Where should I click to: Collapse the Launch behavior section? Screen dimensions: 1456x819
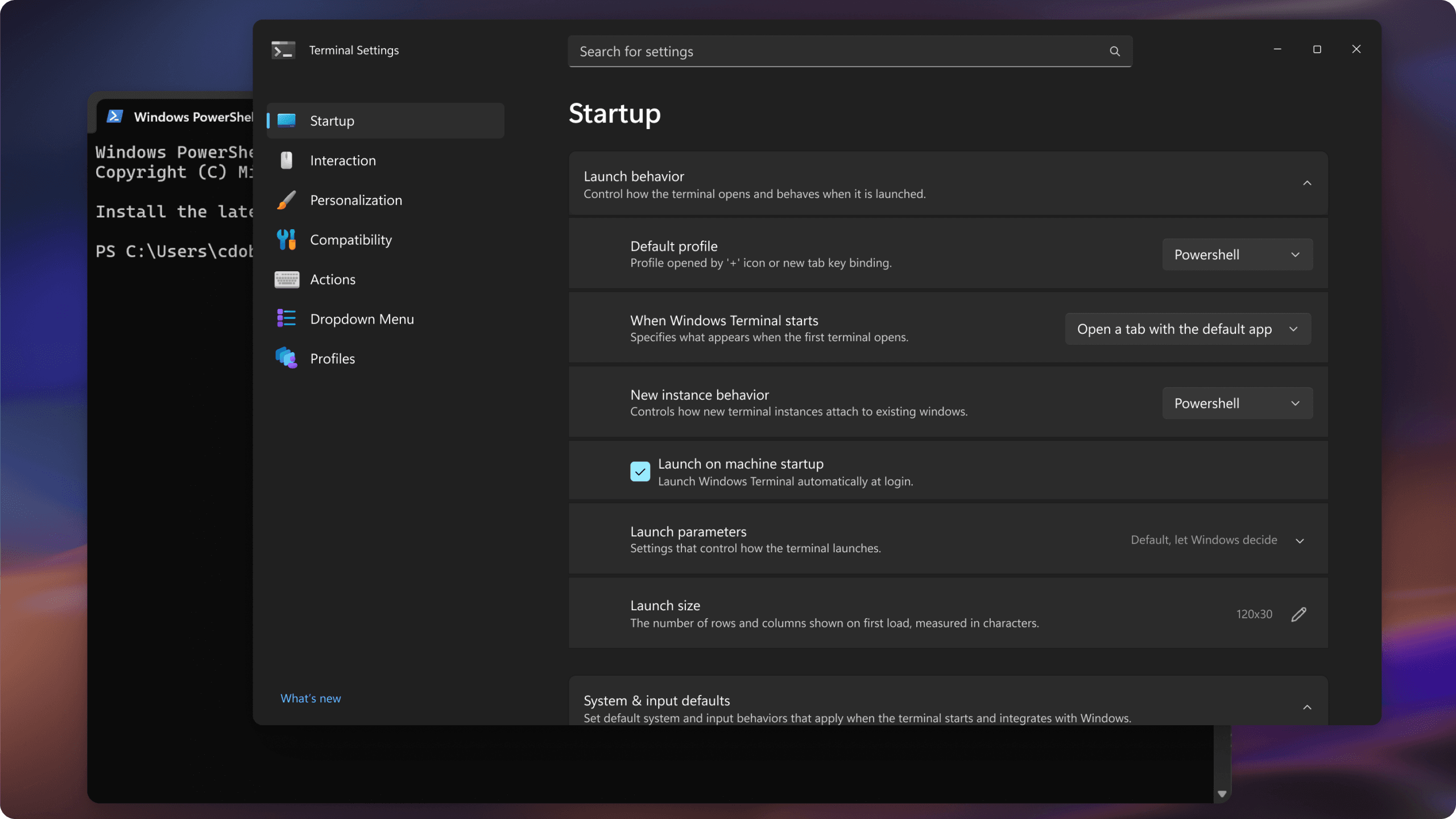click(1307, 183)
